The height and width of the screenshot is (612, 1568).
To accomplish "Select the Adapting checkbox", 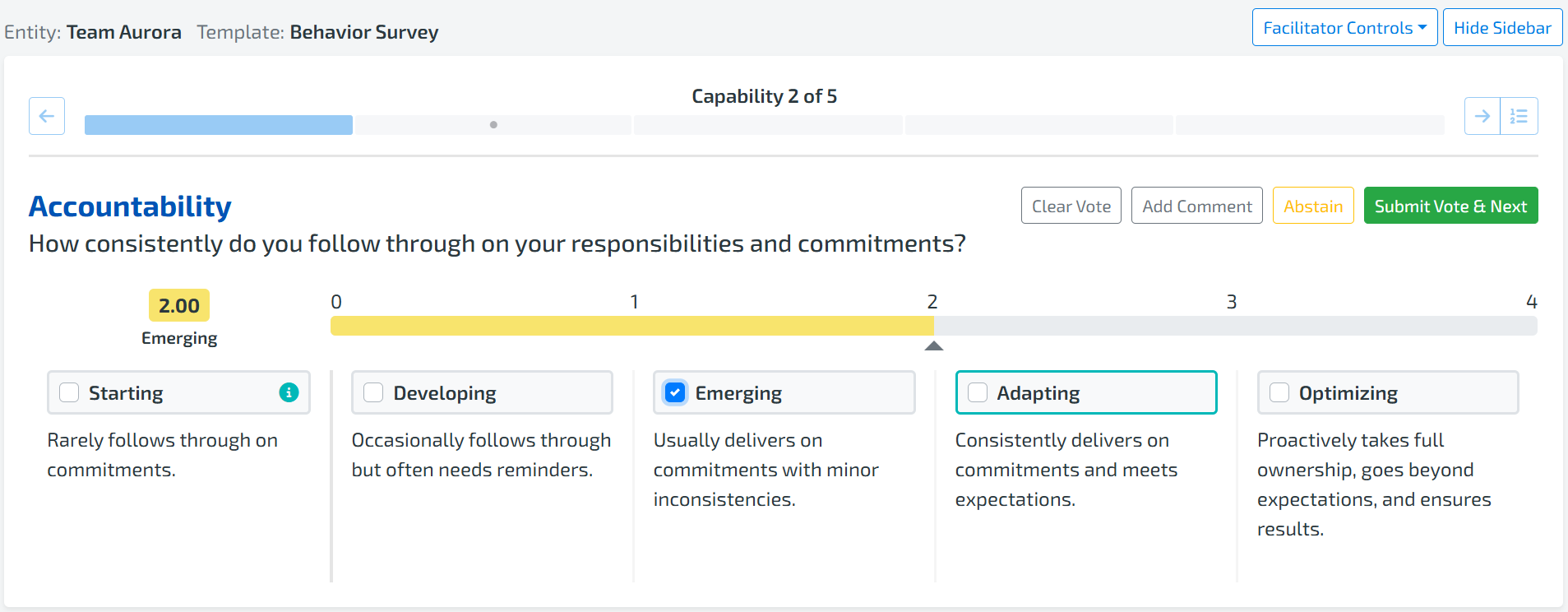I will click(978, 392).
